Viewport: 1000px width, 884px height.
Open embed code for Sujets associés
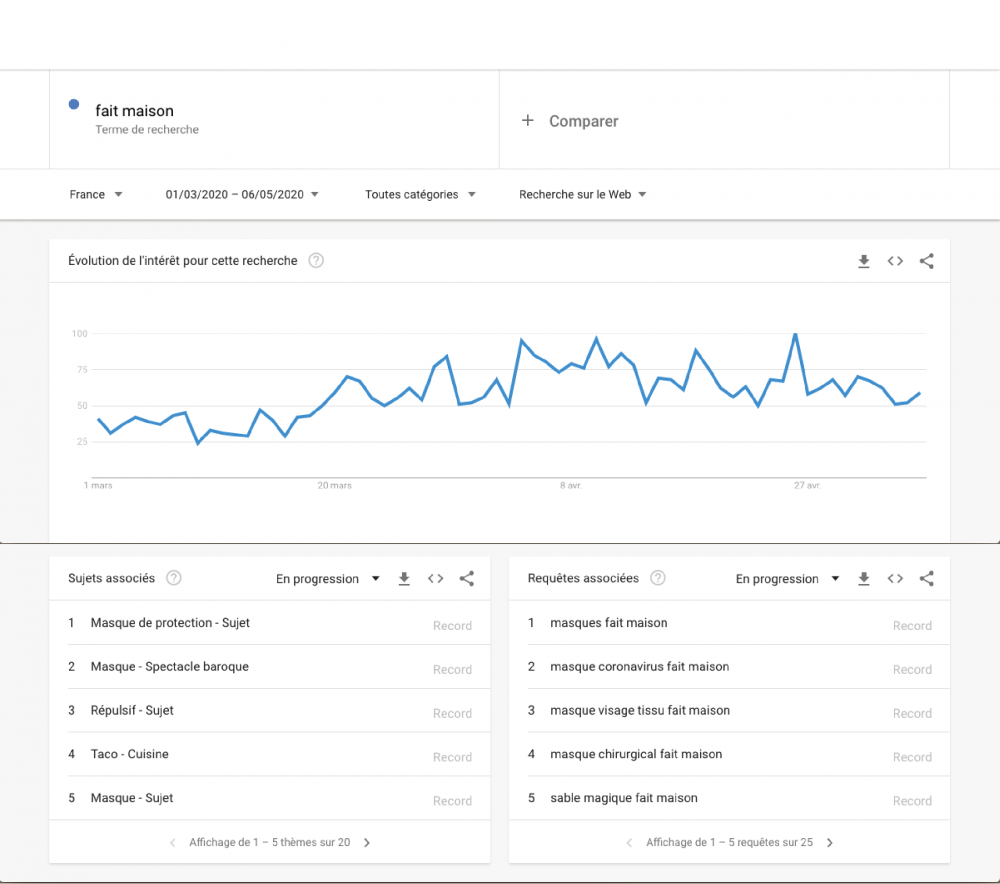click(436, 578)
